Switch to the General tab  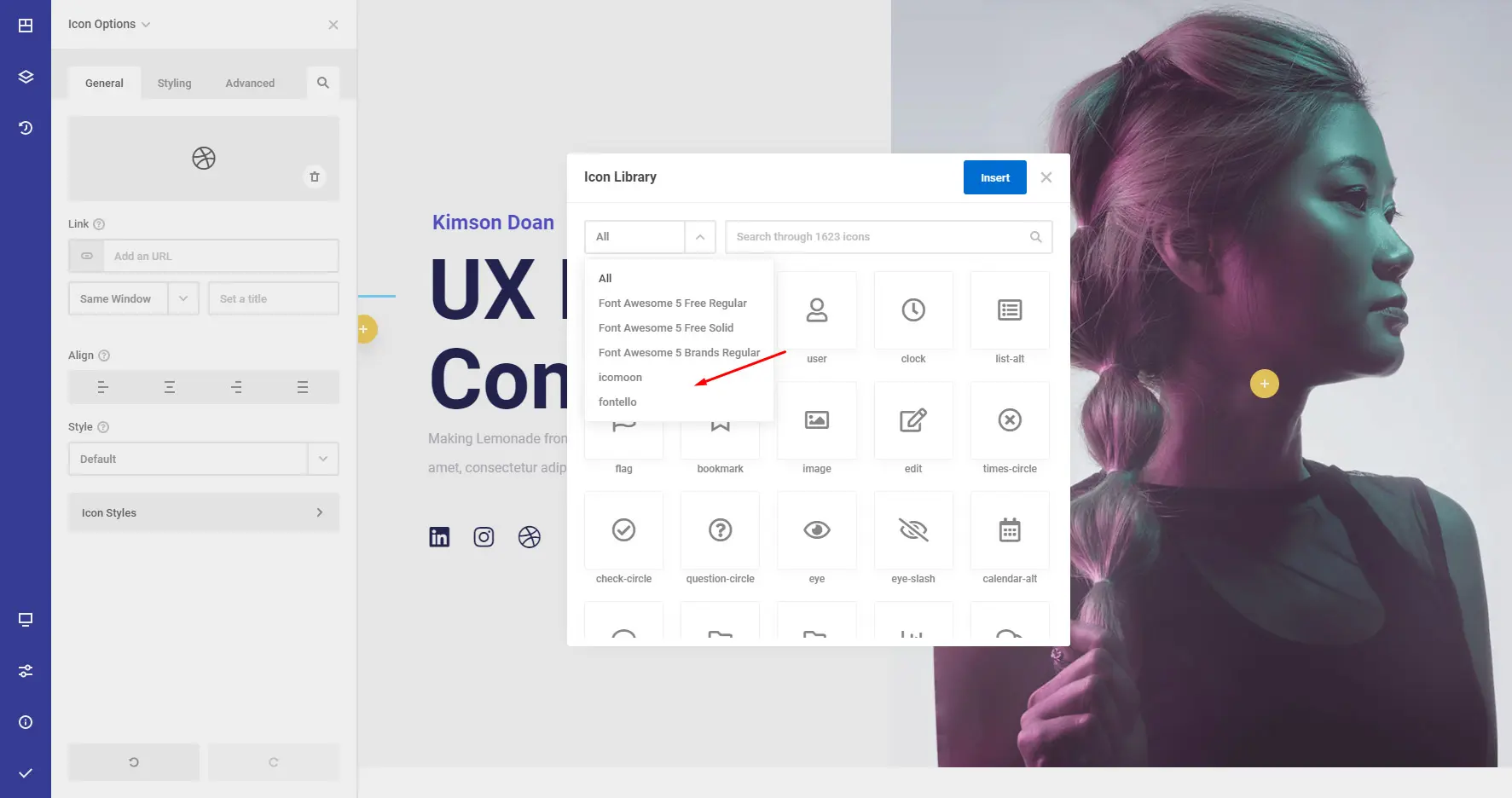pyautogui.click(x=104, y=83)
